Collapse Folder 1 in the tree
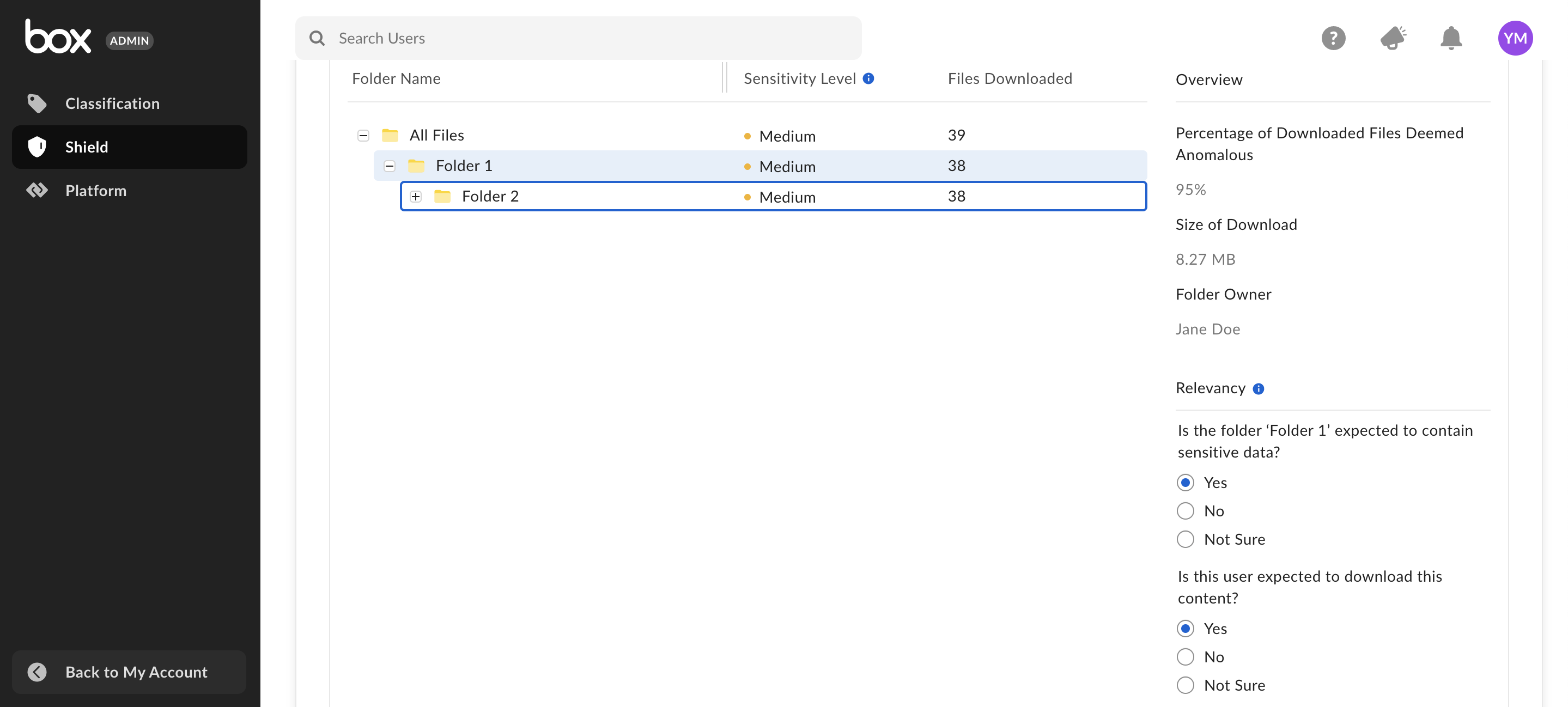This screenshot has width=1568, height=707. pos(389,166)
